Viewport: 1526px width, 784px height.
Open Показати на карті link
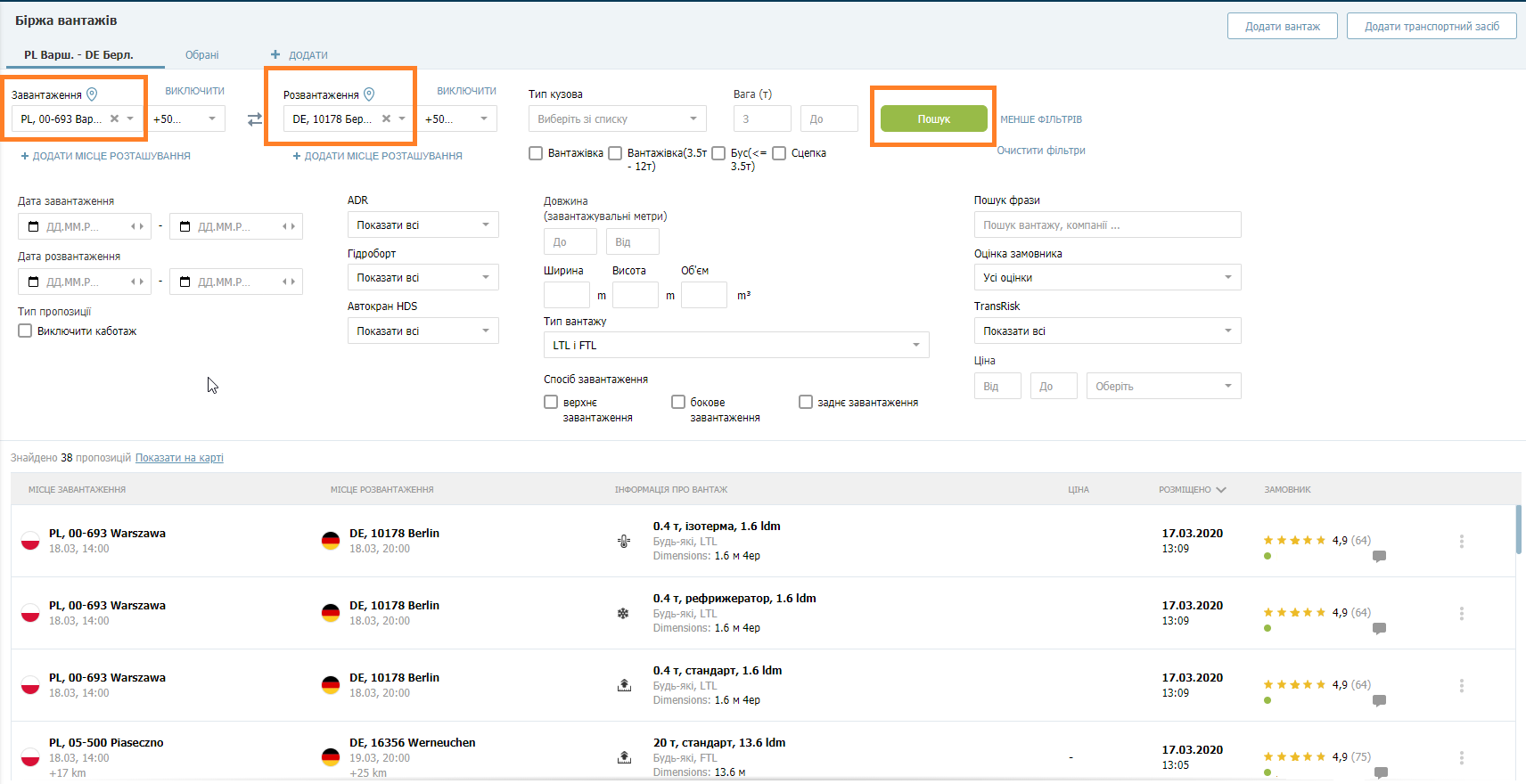tap(179, 458)
